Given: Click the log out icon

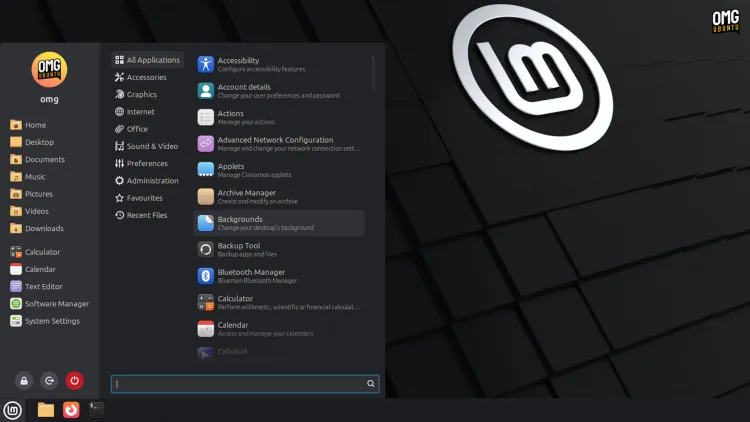Looking at the screenshot, I should click(49, 381).
